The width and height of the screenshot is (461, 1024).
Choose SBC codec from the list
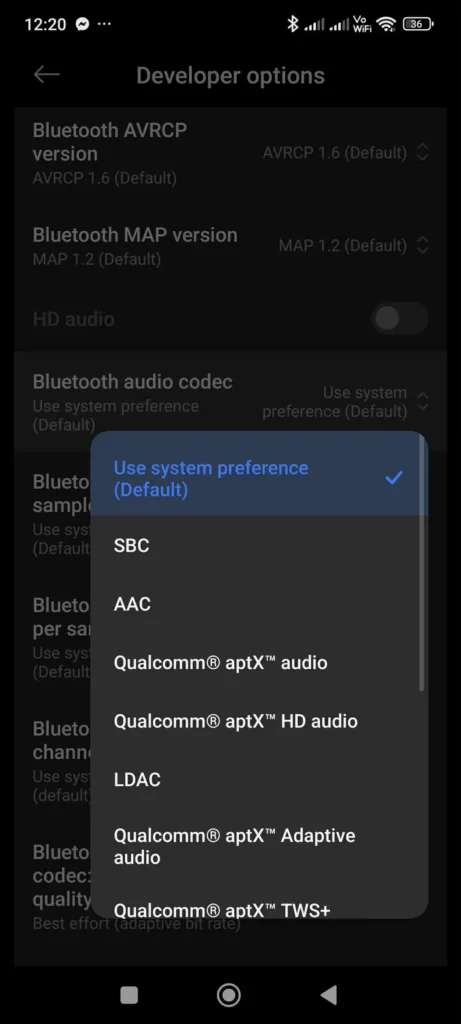click(x=259, y=545)
